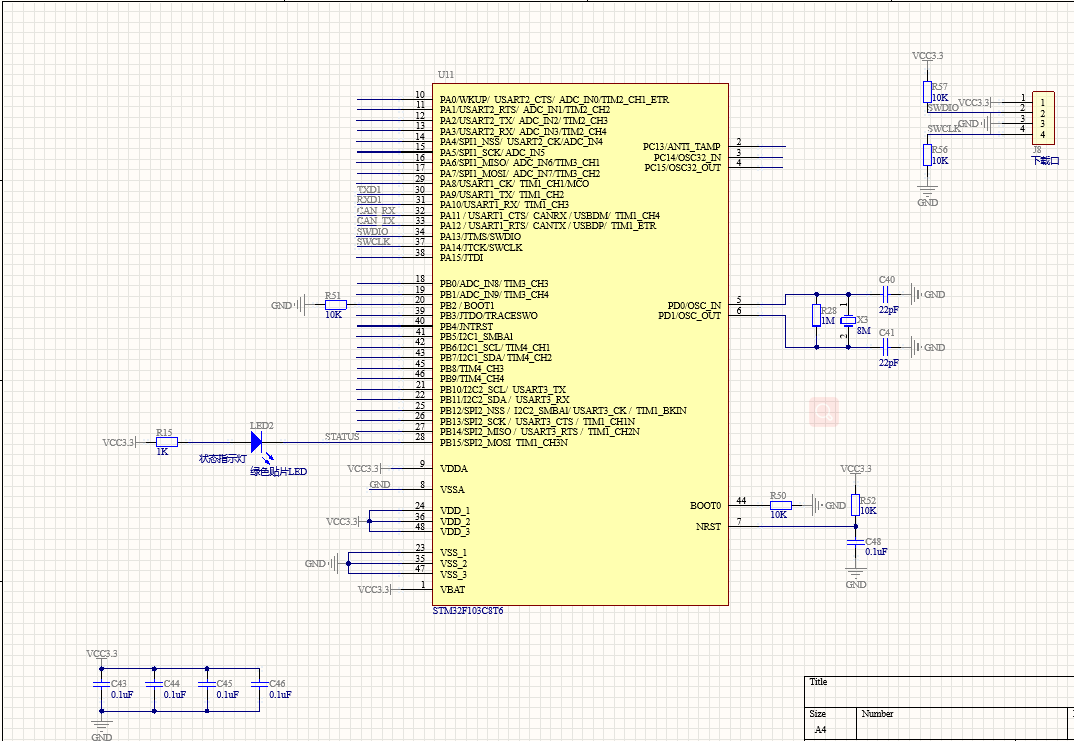The image size is (1074, 741).
Task: Select the J8 connector symbol
Action: [1043, 118]
